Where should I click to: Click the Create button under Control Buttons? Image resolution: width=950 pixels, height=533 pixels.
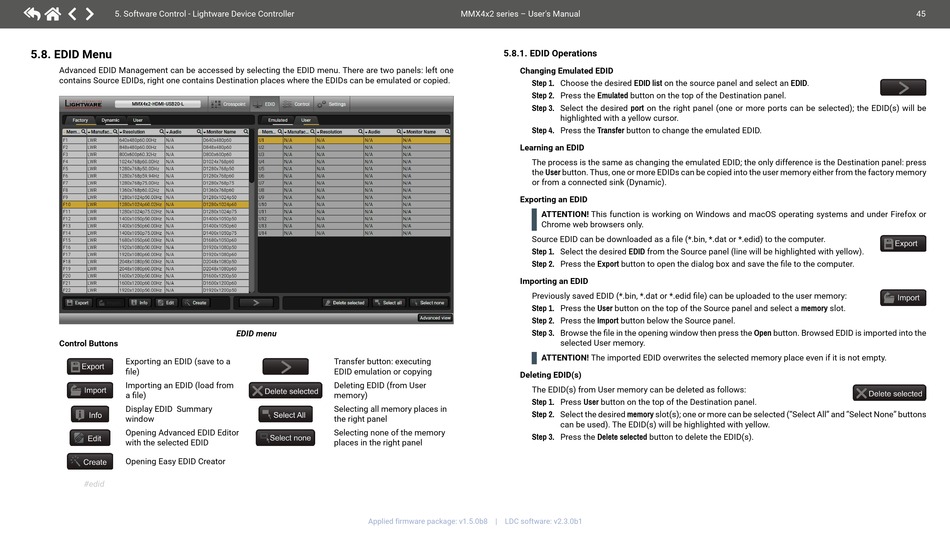(90, 462)
